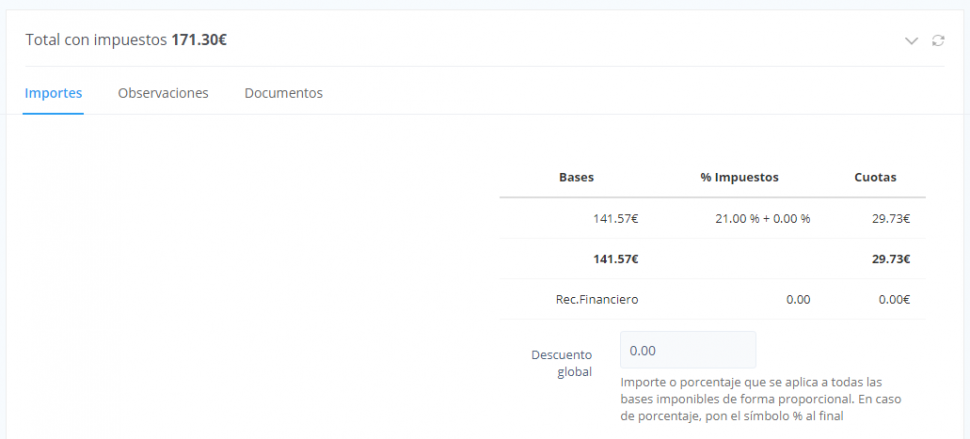Collapse the totals panel with chevron icon
Screen dimensions: 970x439
pyautogui.click(x=911, y=41)
